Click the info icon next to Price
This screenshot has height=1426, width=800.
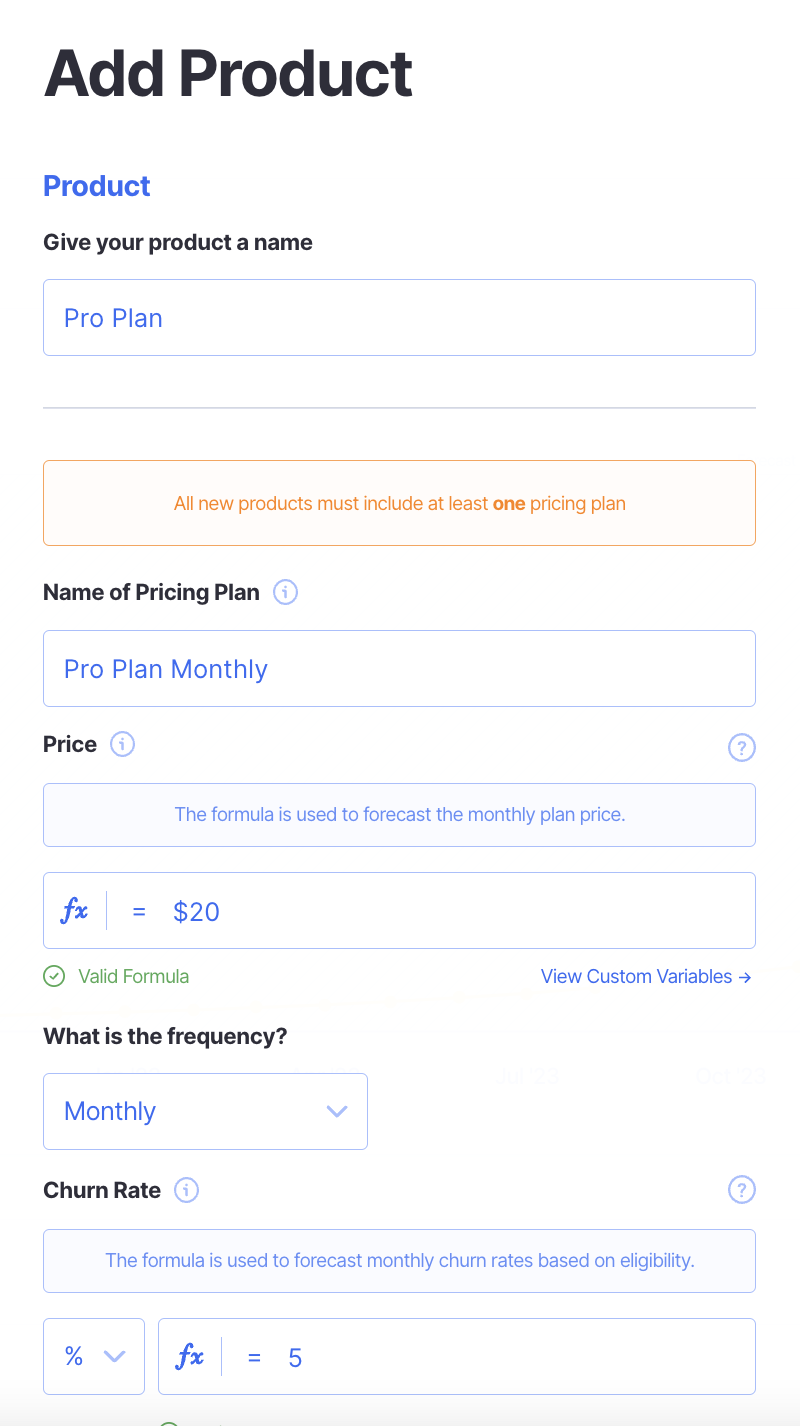(x=122, y=744)
